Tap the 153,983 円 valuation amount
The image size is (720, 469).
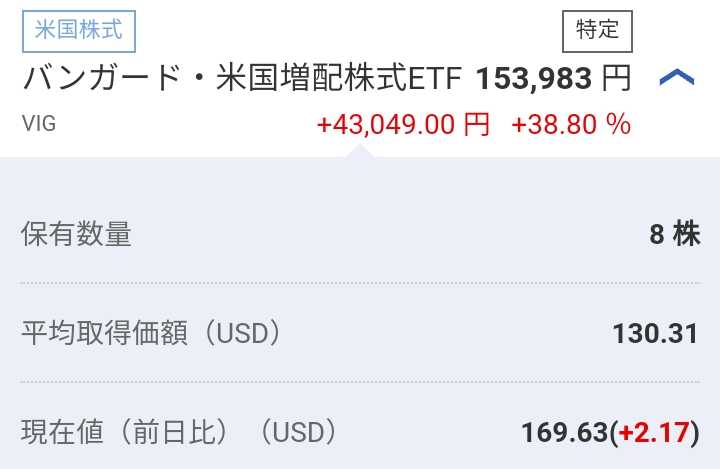click(x=553, y=78)
